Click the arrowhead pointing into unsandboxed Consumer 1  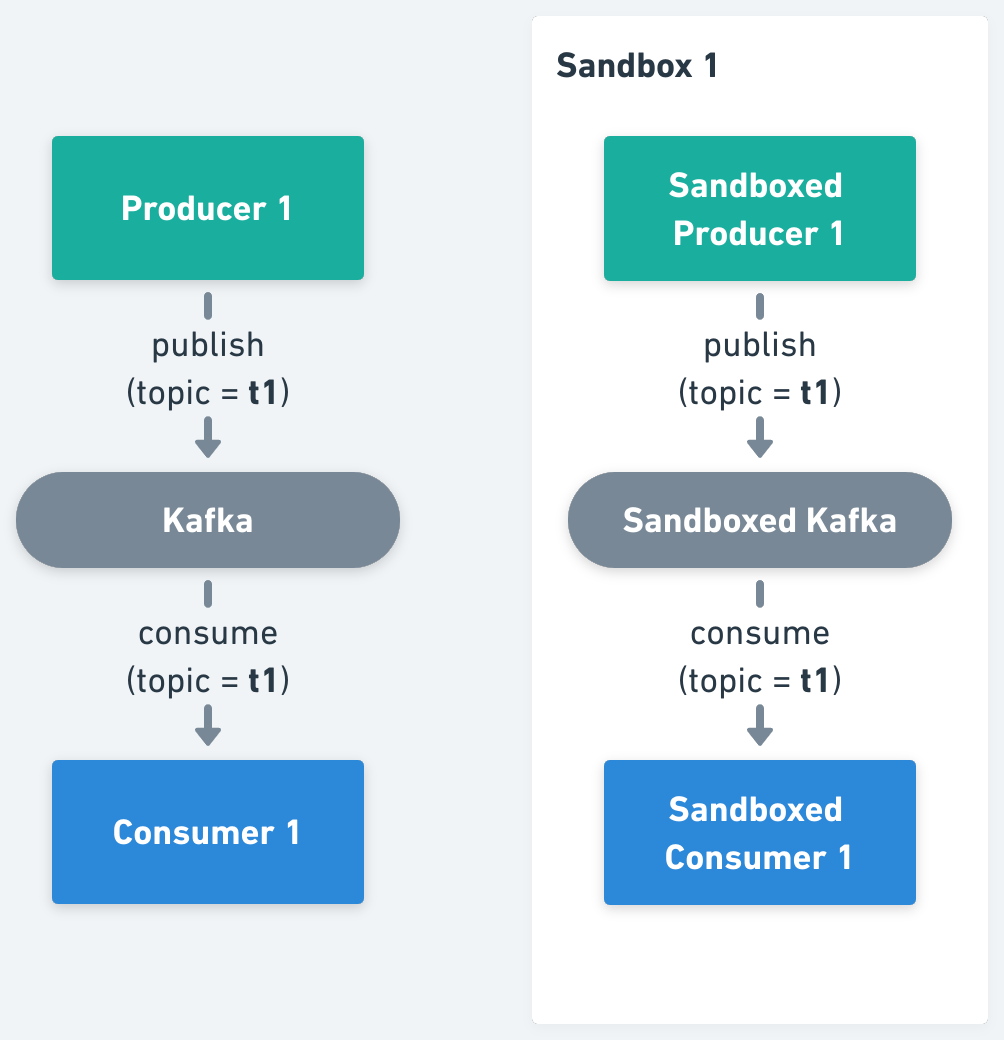207,729
